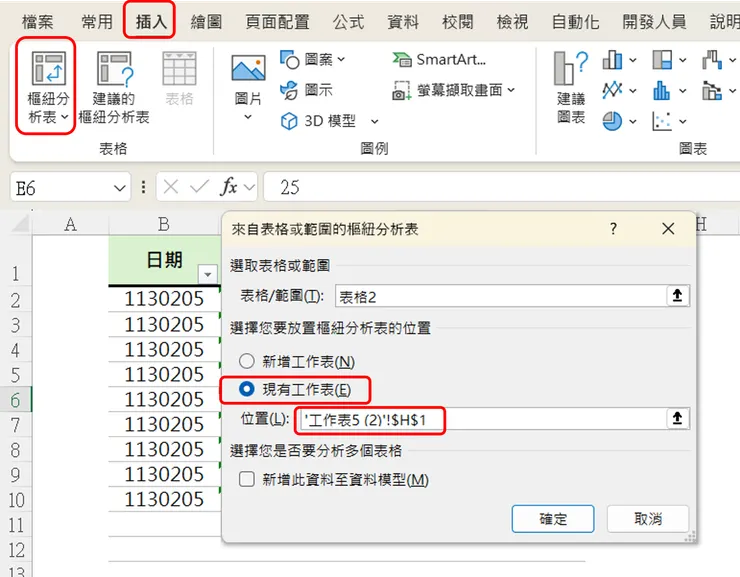
Task: Expand the 螢幕擷取畫面 dropdown arrow
Action: tap(511, 89)
